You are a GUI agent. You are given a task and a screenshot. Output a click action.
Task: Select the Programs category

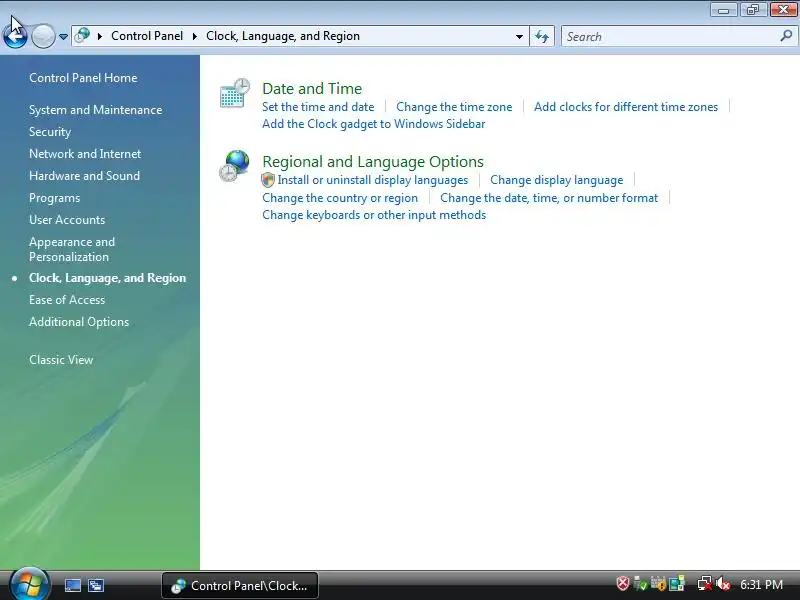tap(55, 198)
